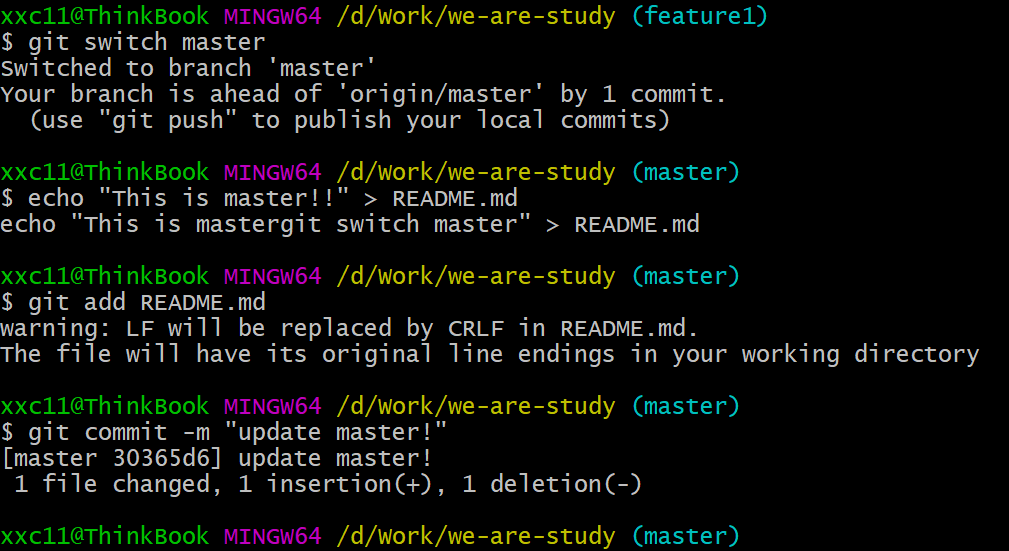Click "xxc11@ThinkBook" on the topmost prompt line
Viewport: 1009px width, 551px height.
click(x=105, y=16)
